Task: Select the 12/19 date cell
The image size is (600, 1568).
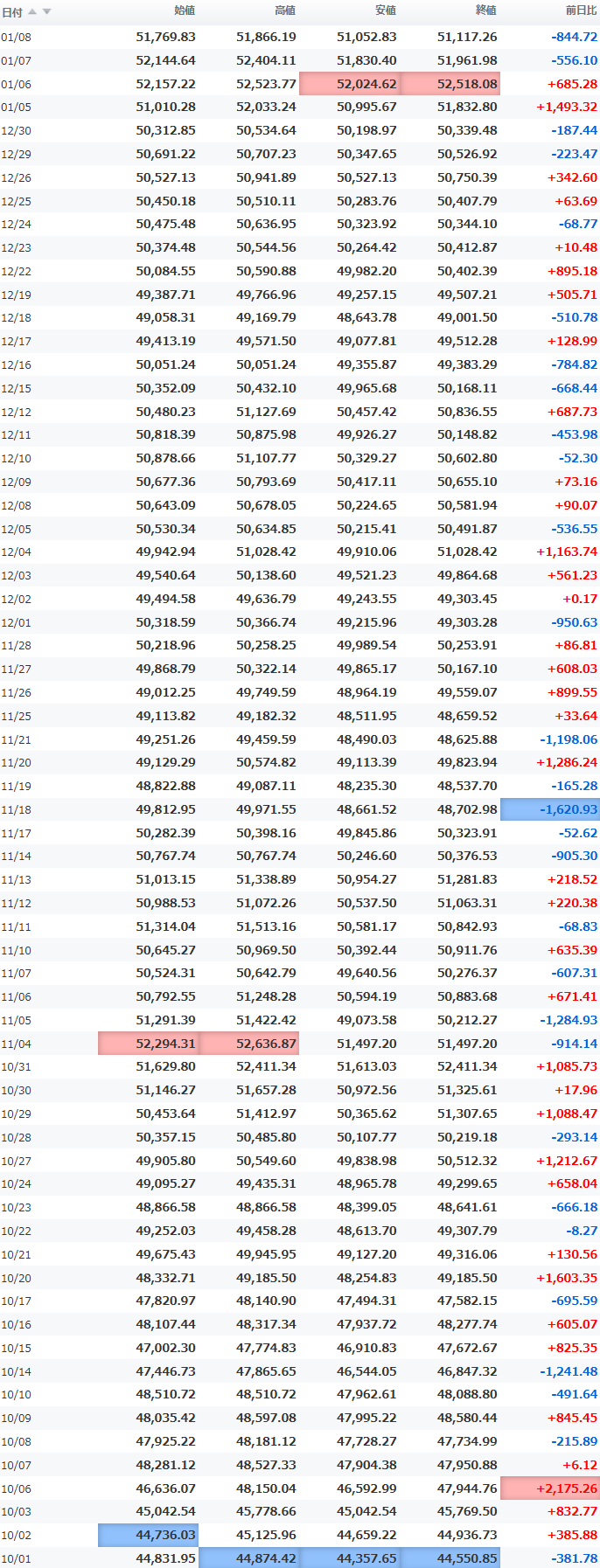Action: click(x=16, y=295)
